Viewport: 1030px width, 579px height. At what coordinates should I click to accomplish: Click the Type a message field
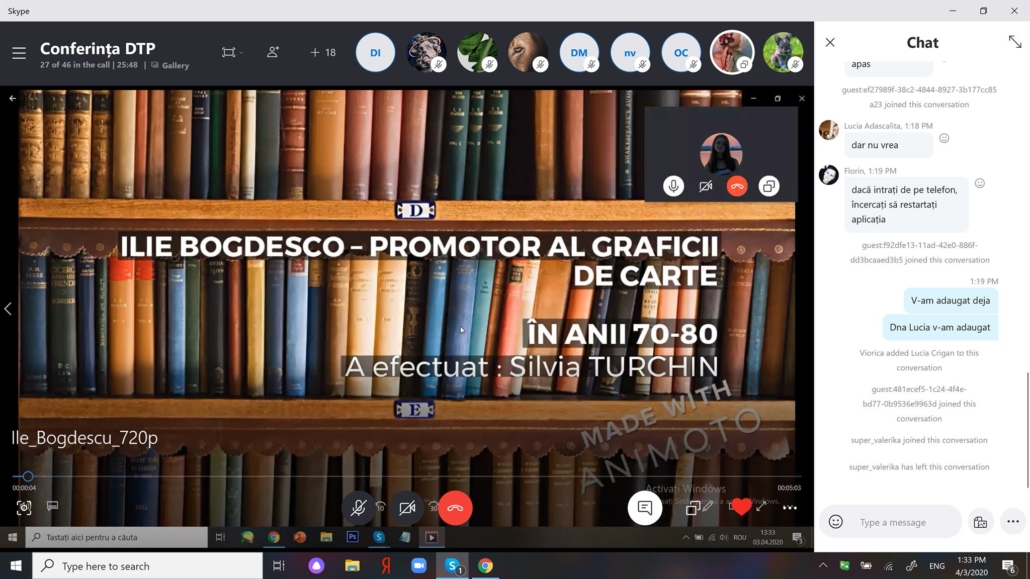tap(905, 522)
